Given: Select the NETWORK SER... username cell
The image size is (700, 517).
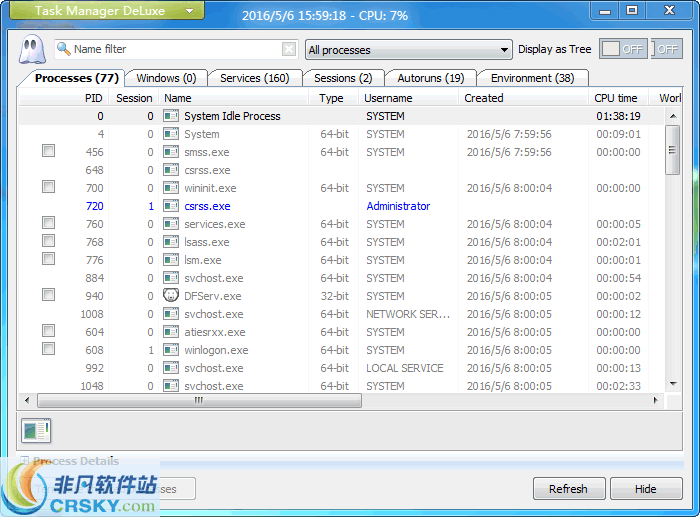Looking at the screenshot, I should pyautogui.click(x=408, y=314).
